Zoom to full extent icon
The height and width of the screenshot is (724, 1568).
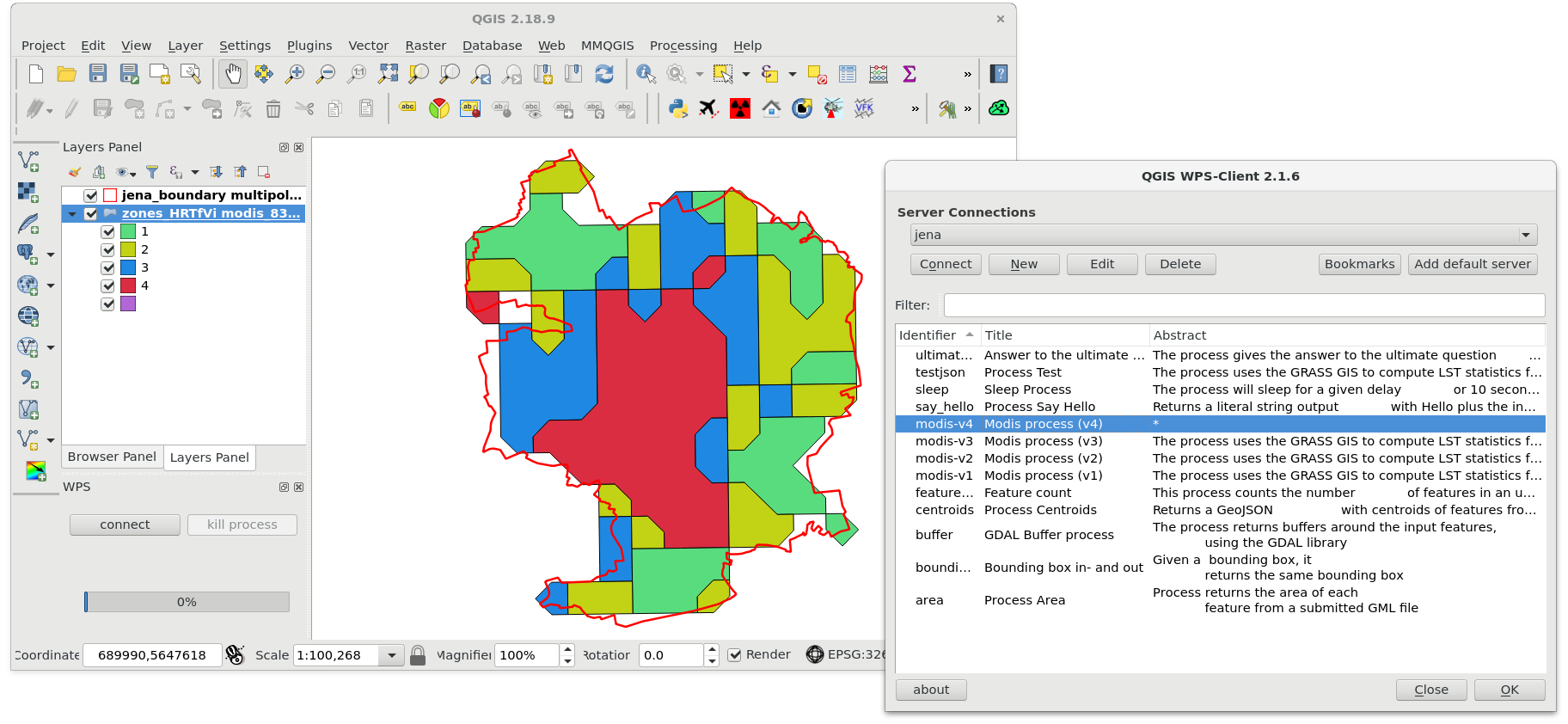389,74
